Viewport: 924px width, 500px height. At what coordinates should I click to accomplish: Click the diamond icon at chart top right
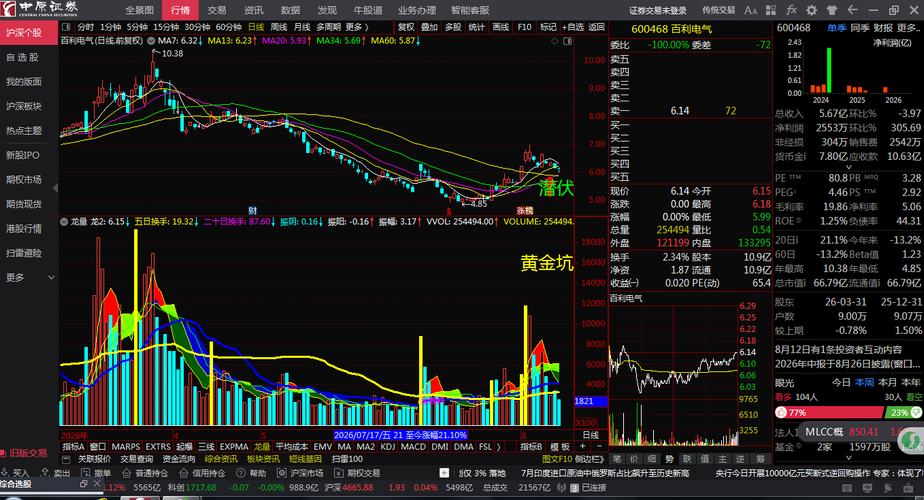(x=555, y=41)
